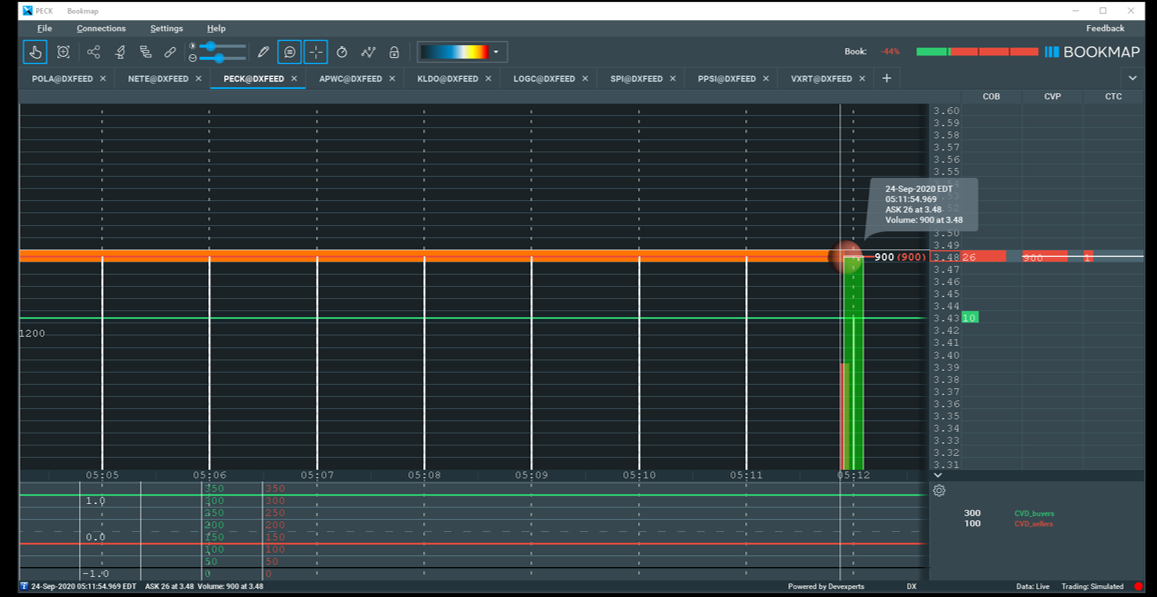Toggle the padlock lock icon
The height and width of the screenshot is (597, 1157).
coord(394,52)
